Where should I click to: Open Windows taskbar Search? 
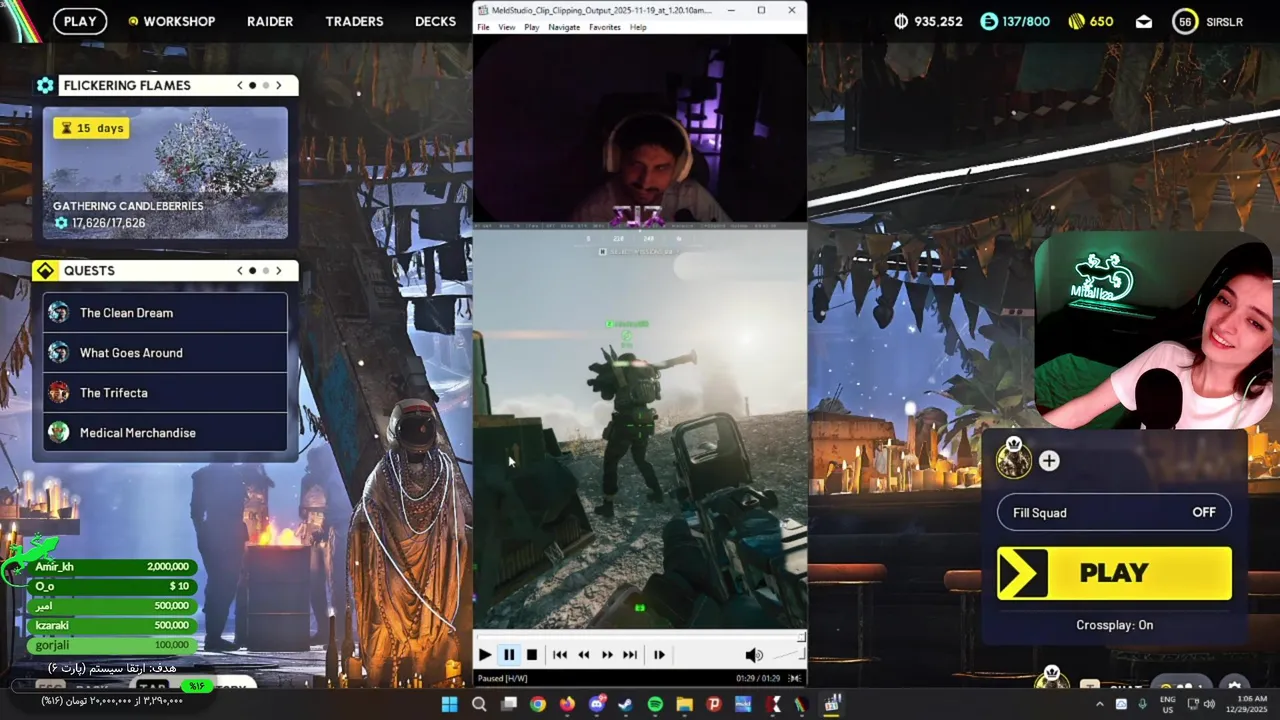click(479, 704)
